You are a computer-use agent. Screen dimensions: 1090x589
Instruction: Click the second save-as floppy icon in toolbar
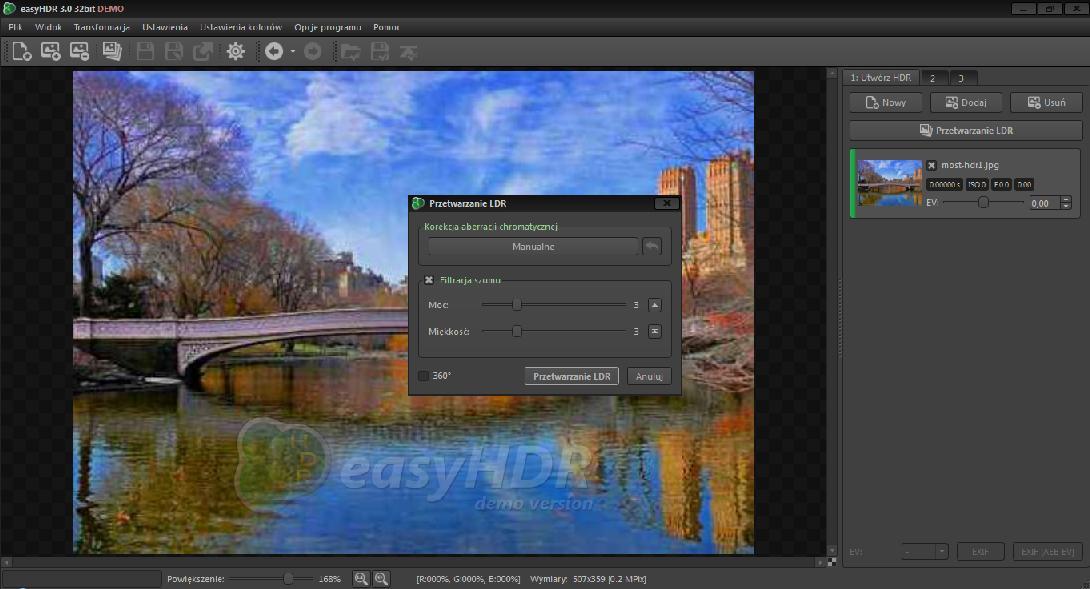click(x=174, y=51)
